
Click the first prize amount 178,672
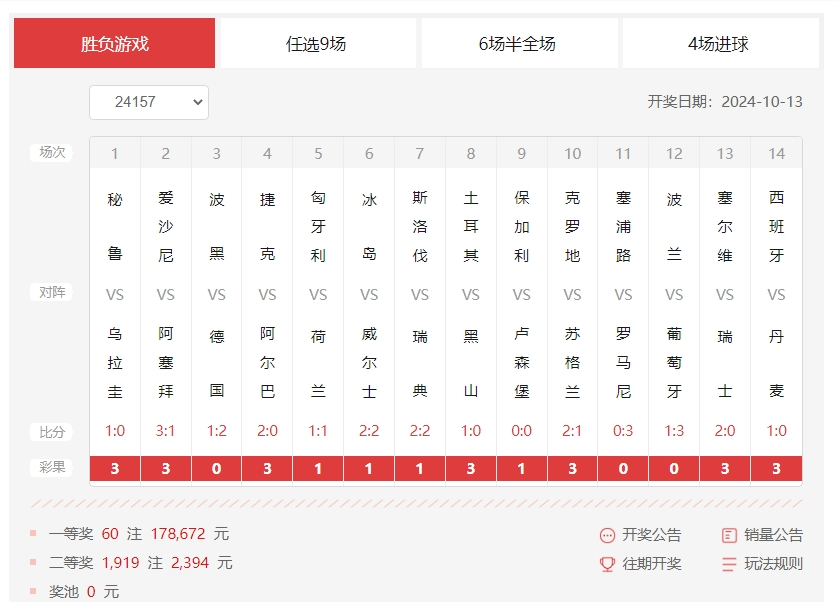(179, 534)
